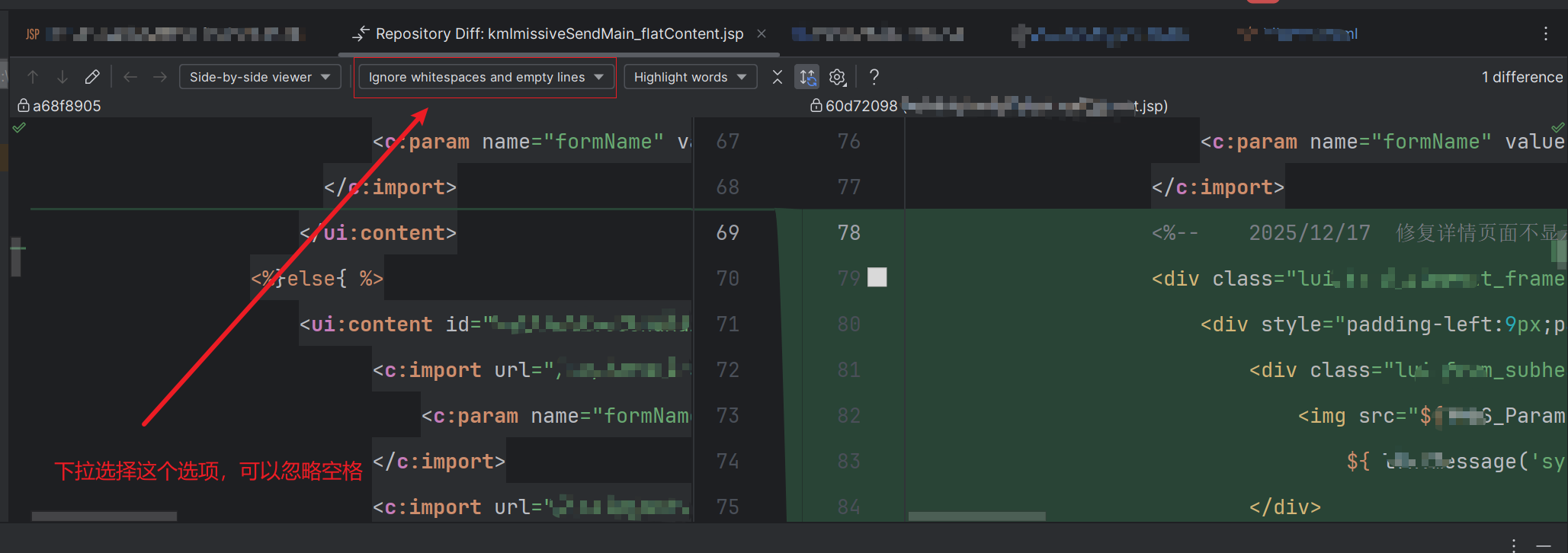Image resolution: width=1568 pixels, height=553 pixels.
Task: Close the Repository Diff tab
Action: click(762, 34)
